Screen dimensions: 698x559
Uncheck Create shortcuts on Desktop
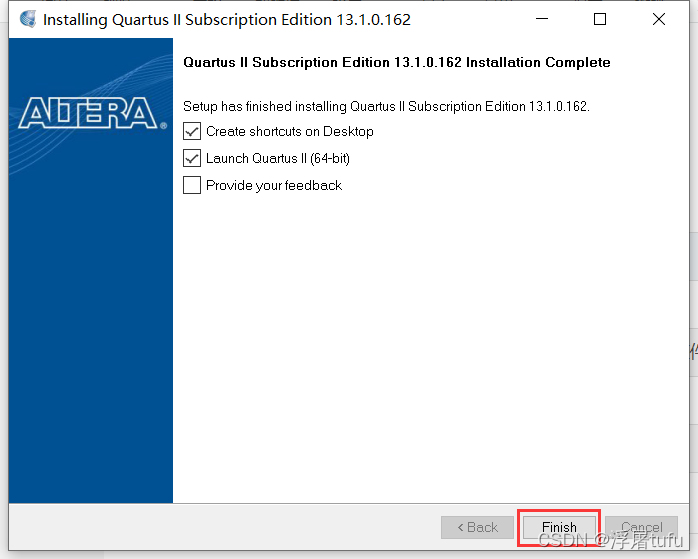(192, 132)
